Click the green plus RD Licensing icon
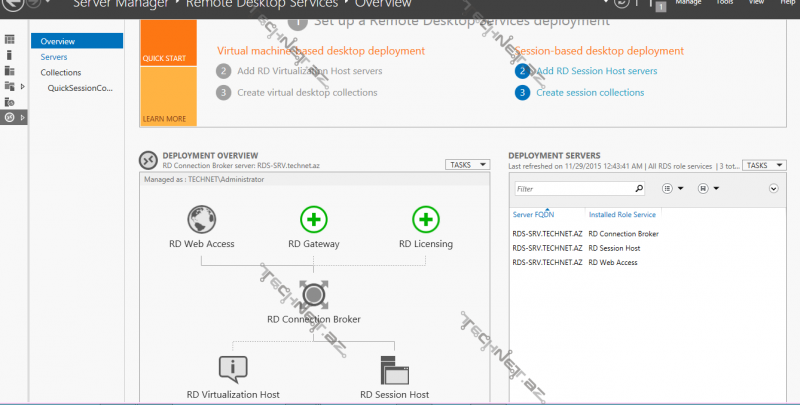This screenshot has width=800, height=405. coord(426,218)
